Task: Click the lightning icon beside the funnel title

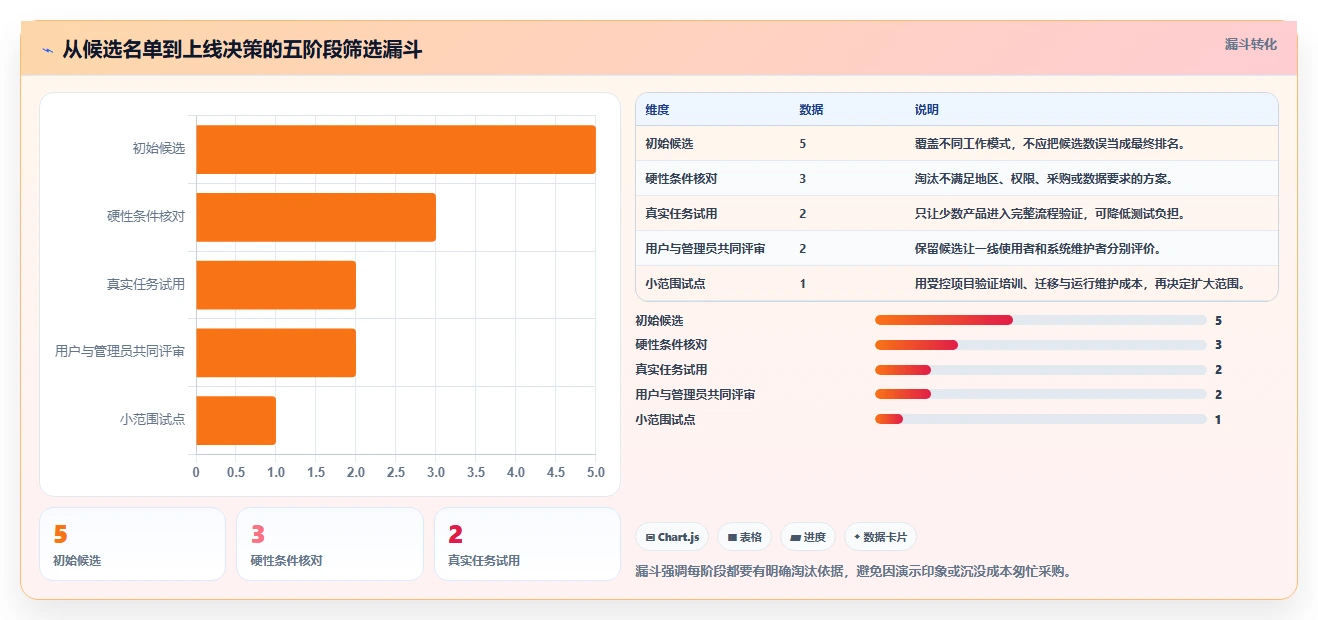Action: pos(47,49)
